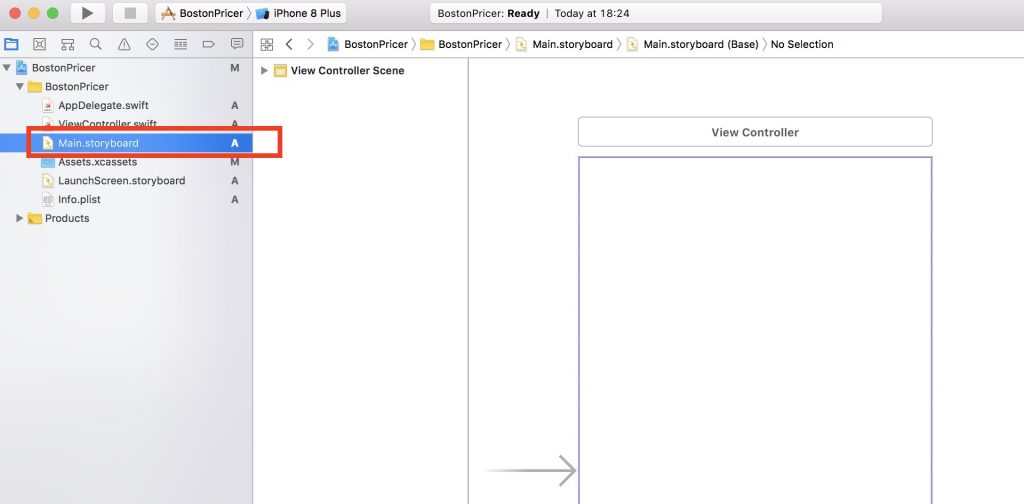Go back using the left chevron

[289, 44]
